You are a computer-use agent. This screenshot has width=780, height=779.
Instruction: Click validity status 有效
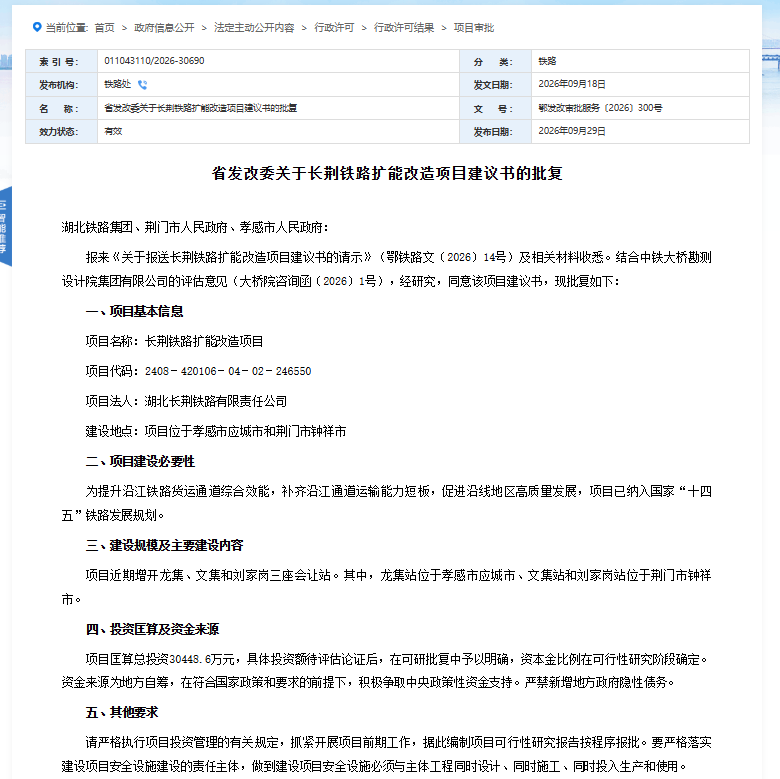113,131
